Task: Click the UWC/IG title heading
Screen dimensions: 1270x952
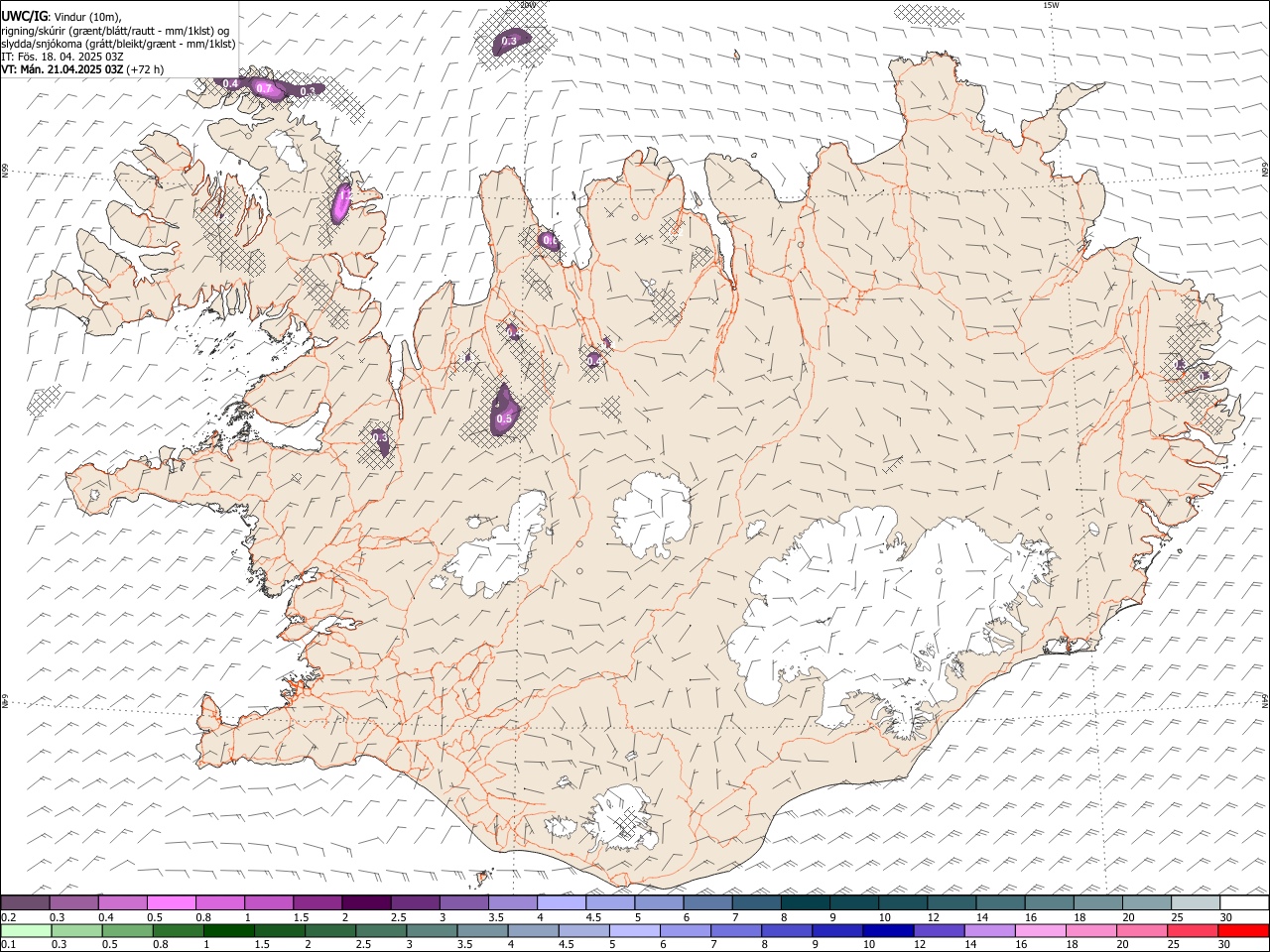Action: 25,16
